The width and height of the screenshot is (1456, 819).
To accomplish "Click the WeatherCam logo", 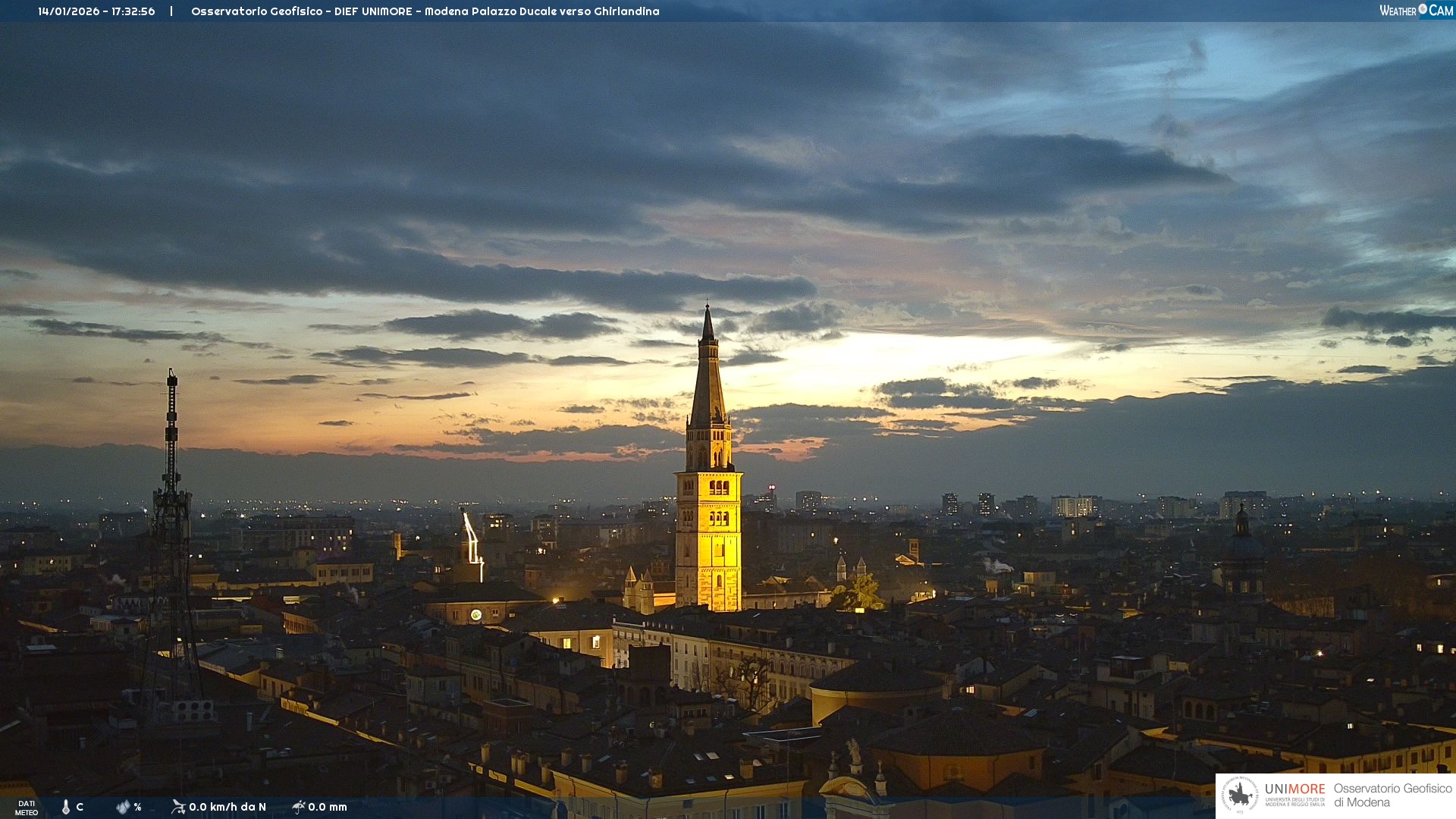I will [1416, 11].
